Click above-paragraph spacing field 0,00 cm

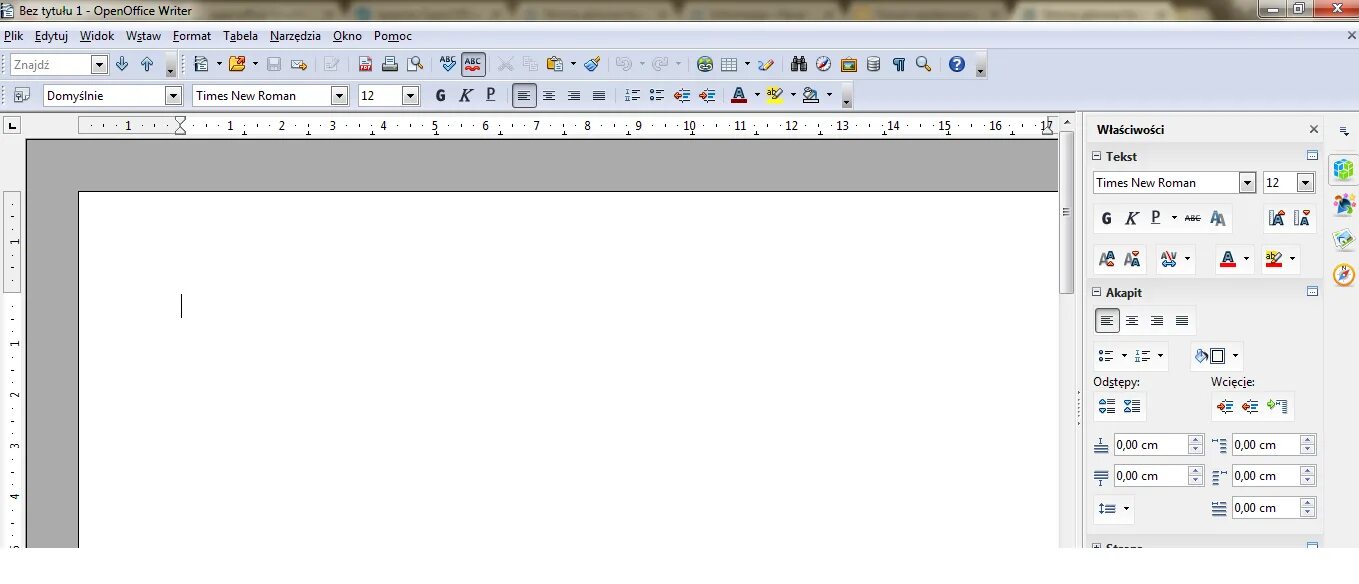(1150, 445)
